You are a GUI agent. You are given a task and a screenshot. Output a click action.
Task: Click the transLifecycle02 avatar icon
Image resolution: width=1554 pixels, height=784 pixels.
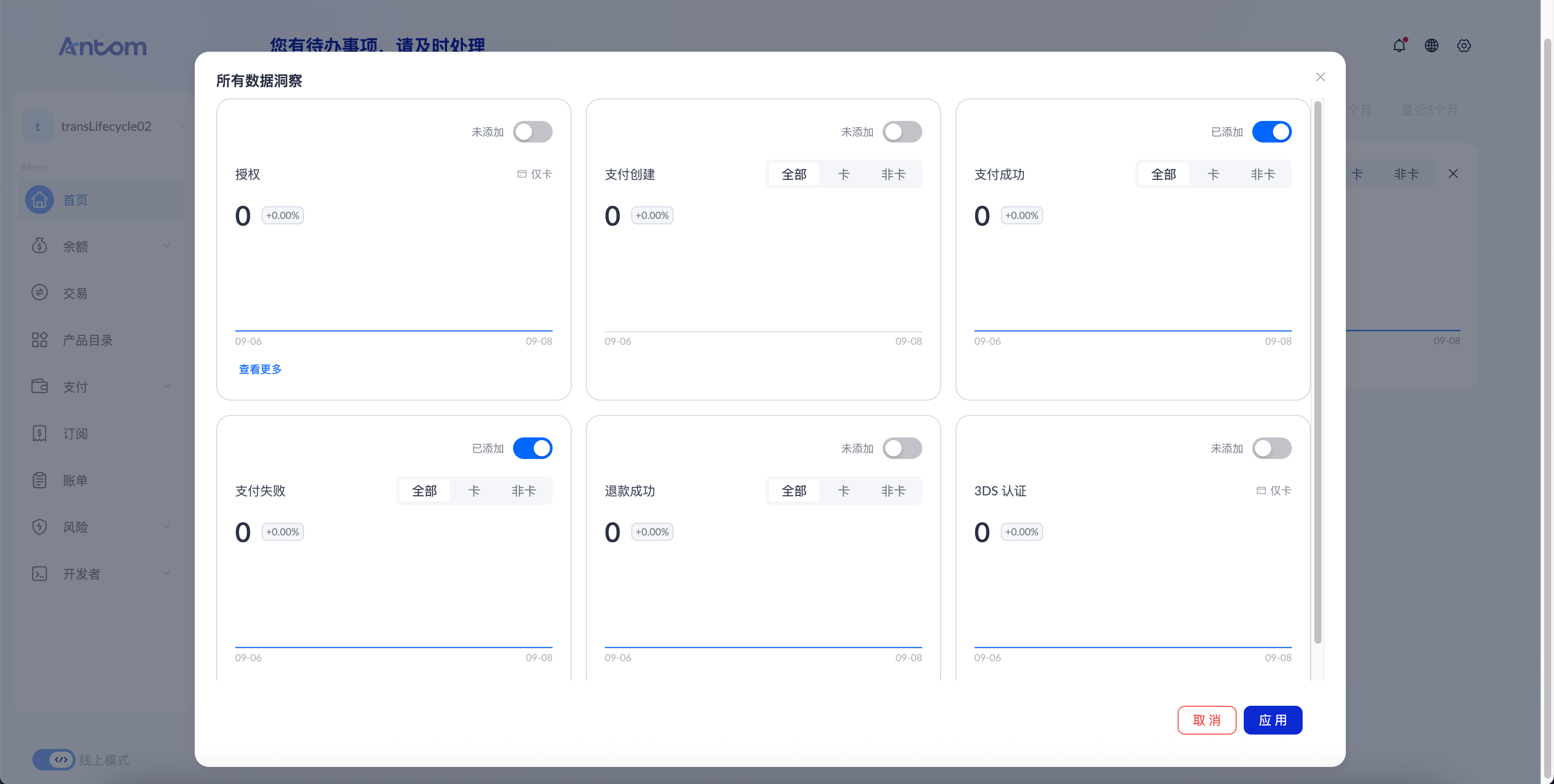pyautogui.click(x=37, y=126)
